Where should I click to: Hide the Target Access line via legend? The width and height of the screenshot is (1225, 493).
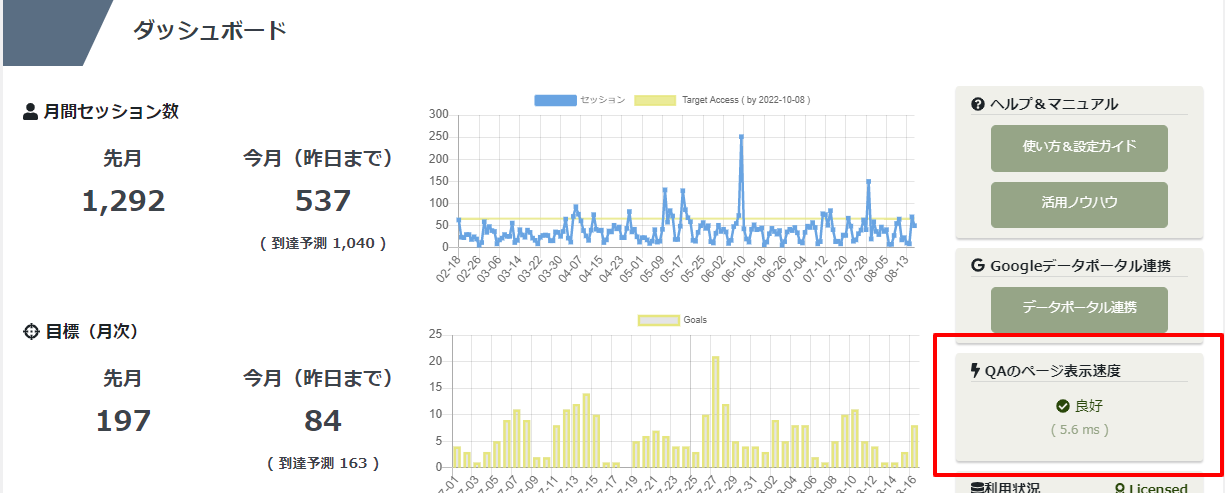[x=656, y=100]
